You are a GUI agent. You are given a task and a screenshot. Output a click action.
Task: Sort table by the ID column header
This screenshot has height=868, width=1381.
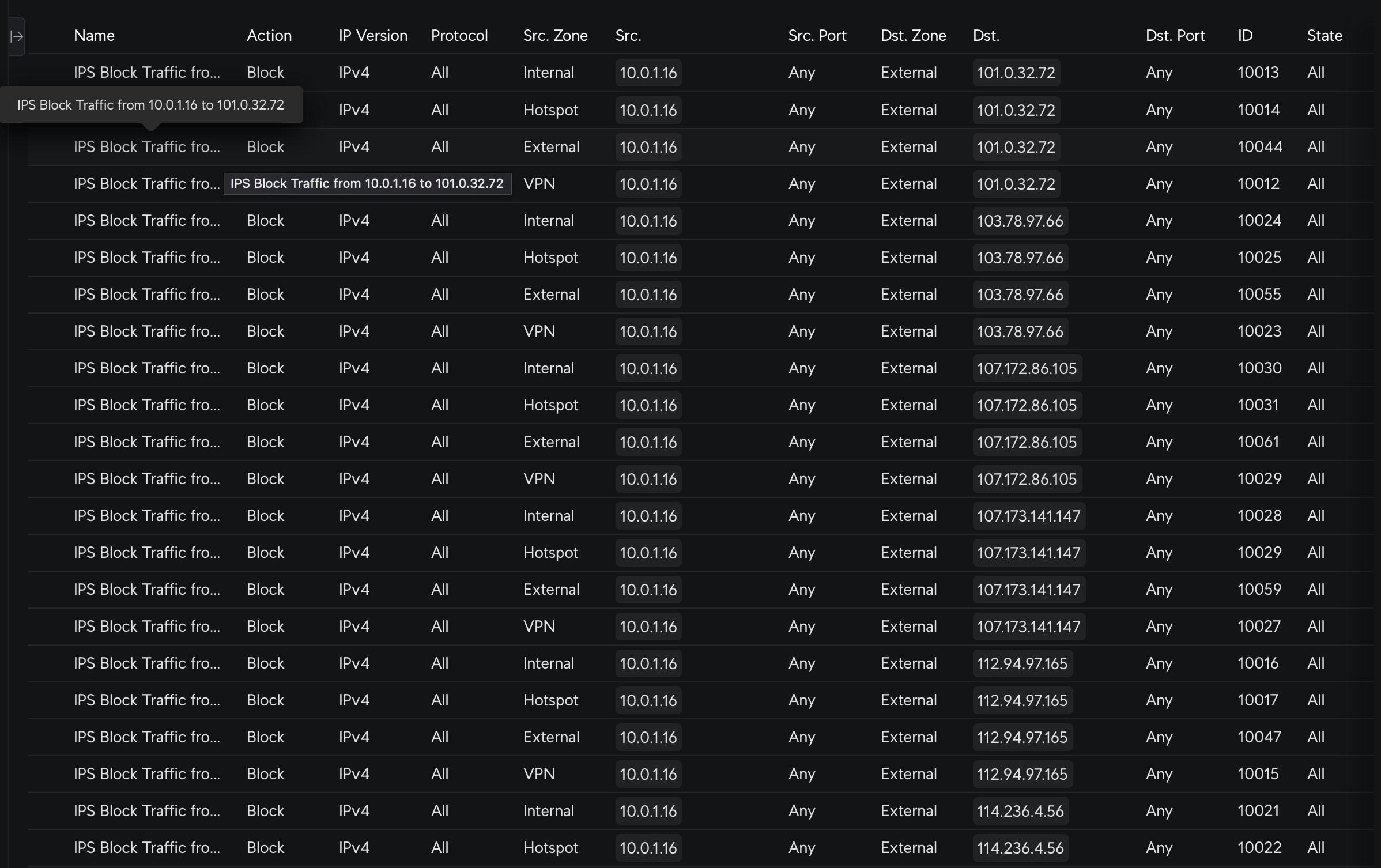tap(1245, 36)
